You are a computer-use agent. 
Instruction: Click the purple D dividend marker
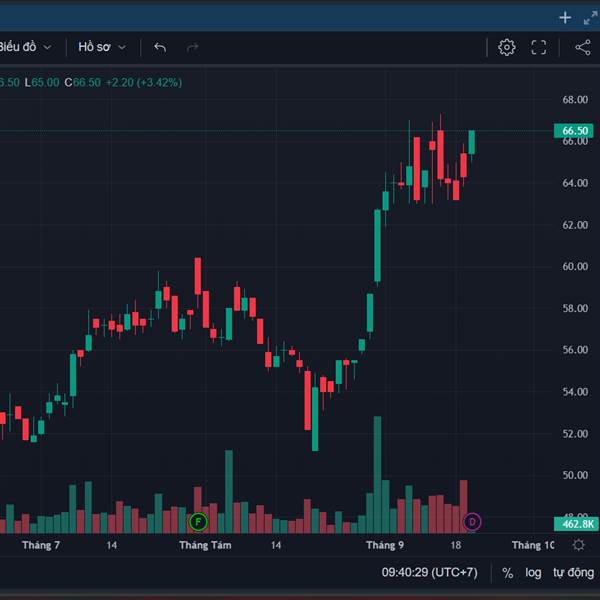click(472, 522)
